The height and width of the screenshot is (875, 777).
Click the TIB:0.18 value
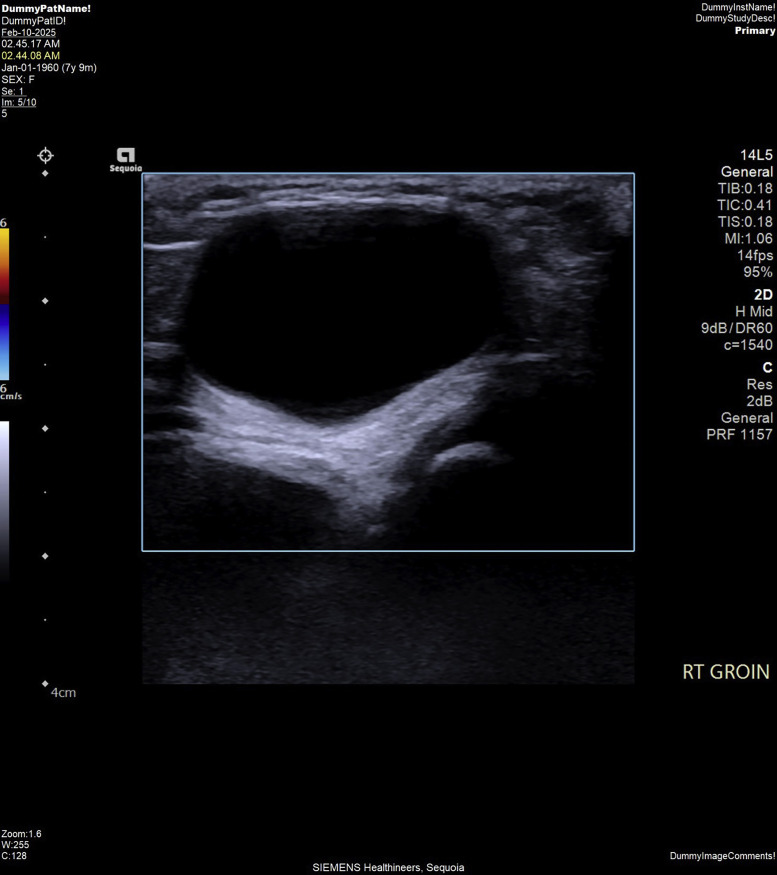click(x=745, y=189)
